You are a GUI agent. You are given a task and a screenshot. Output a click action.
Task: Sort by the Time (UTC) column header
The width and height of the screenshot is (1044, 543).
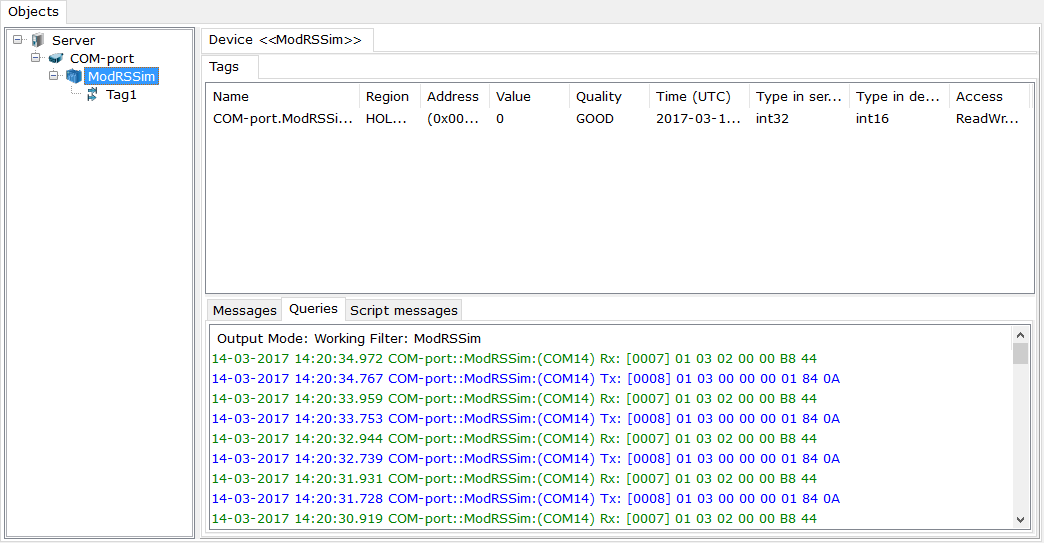point(698,96)
